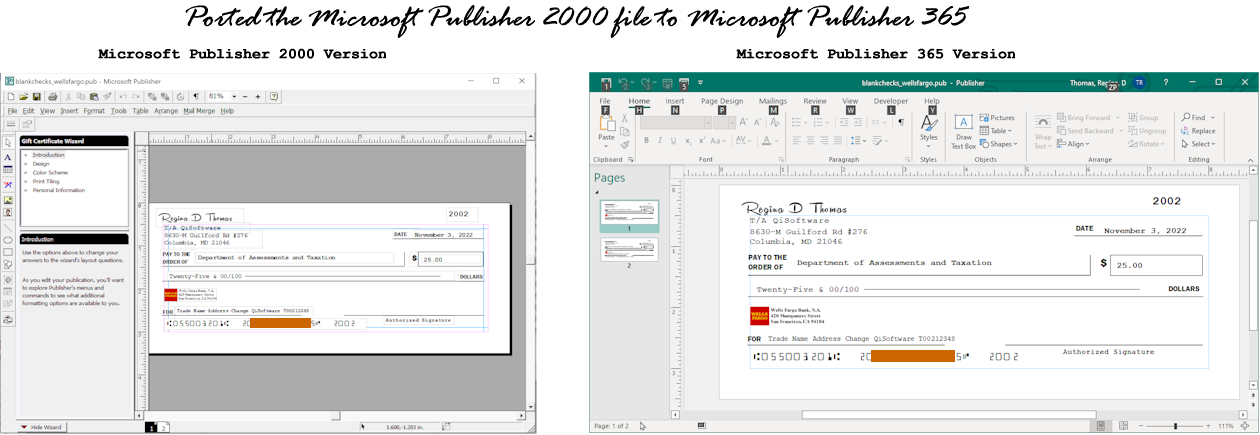The height and width of the screenshot is (435, 1260).
Task: Select Design in Gift Certificate Wizard
Action: pyautogui.click(x=41, y=163)
